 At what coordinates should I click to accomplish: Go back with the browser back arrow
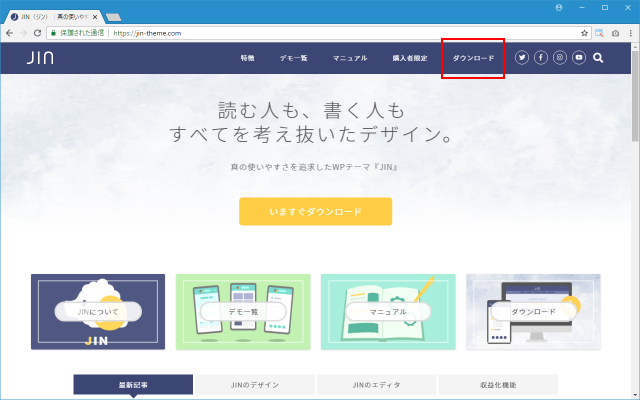coord(10,33)
